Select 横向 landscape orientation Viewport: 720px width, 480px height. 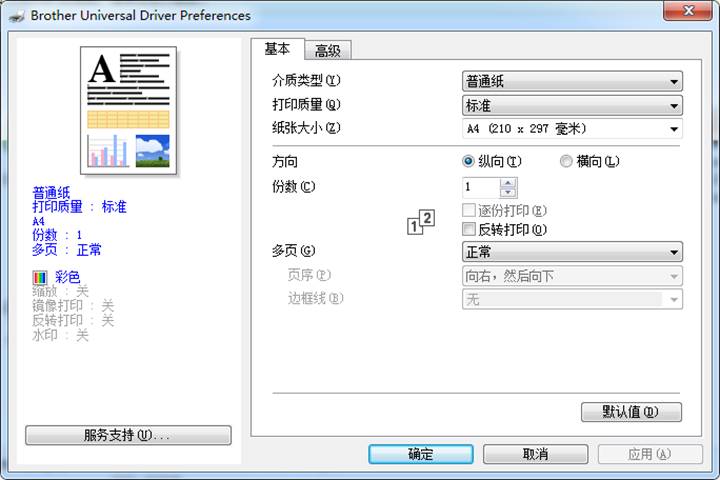pyautogui.click(x=566, y=161)
